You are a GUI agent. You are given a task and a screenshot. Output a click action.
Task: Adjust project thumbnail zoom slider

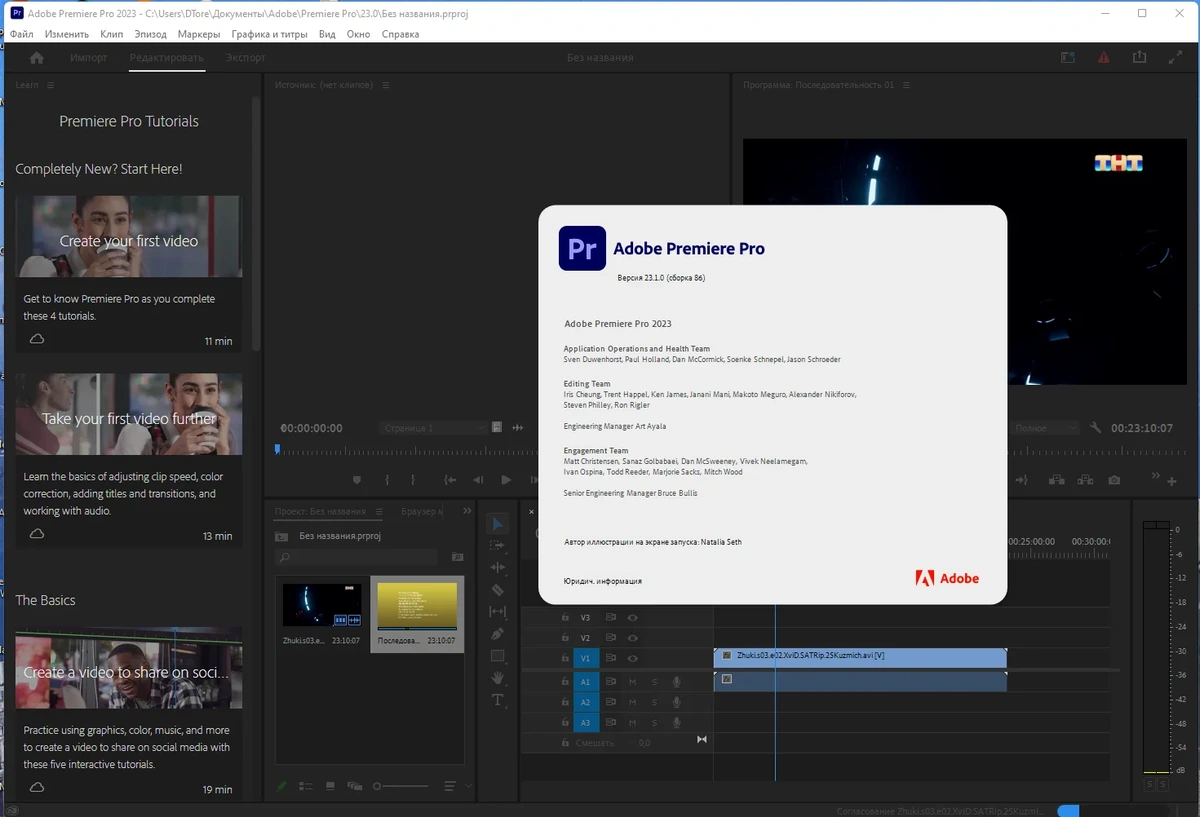click(402, 787)
